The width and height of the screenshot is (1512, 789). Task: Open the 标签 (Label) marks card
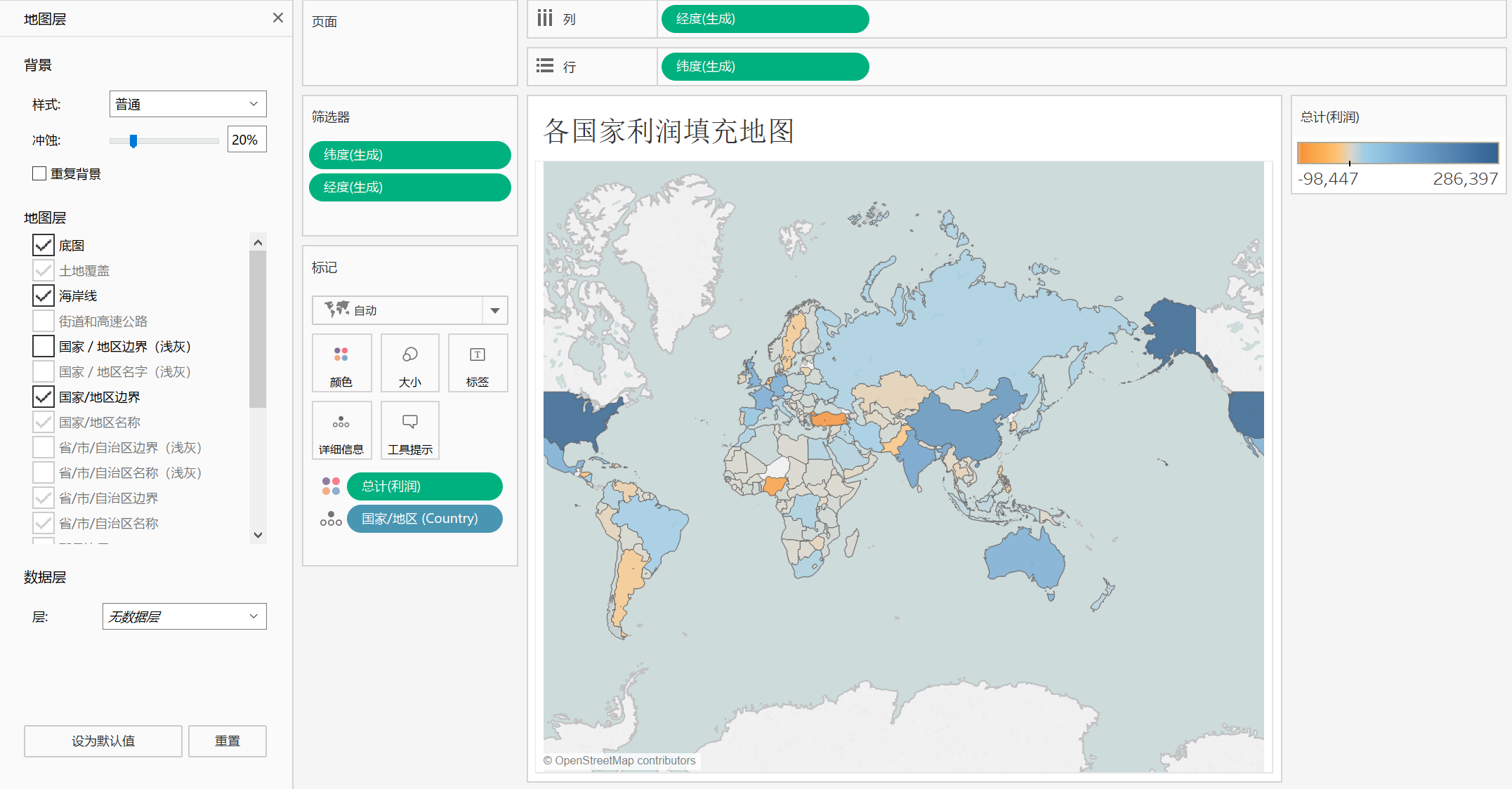click(478, 362)
